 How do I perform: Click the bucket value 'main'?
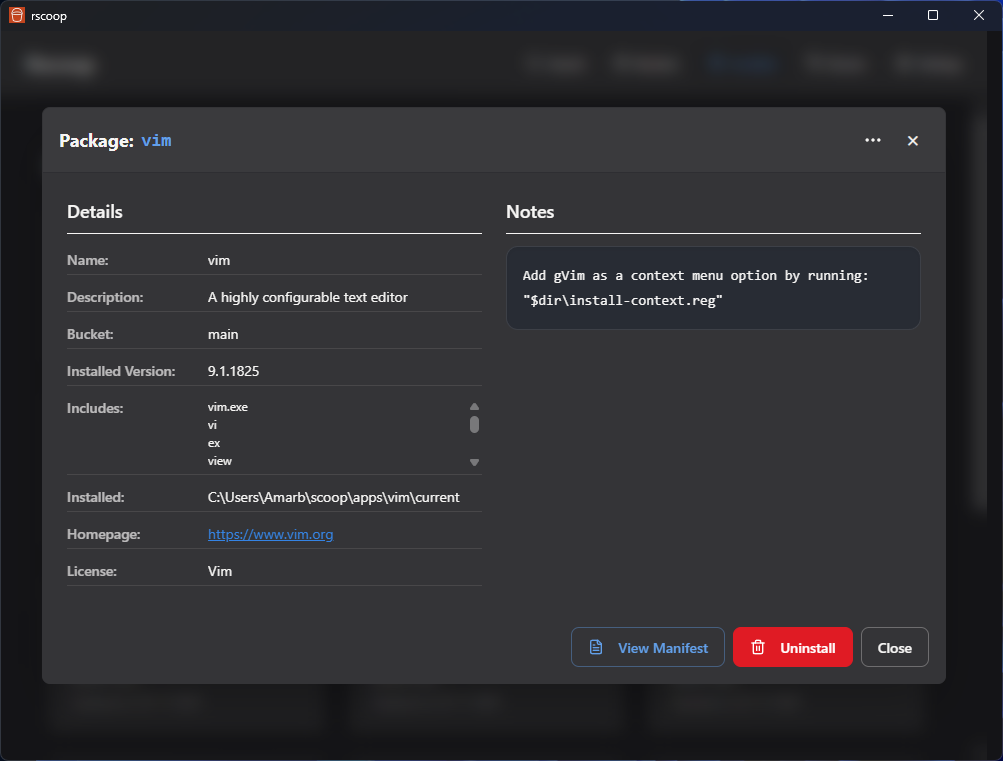coord(223,334)
